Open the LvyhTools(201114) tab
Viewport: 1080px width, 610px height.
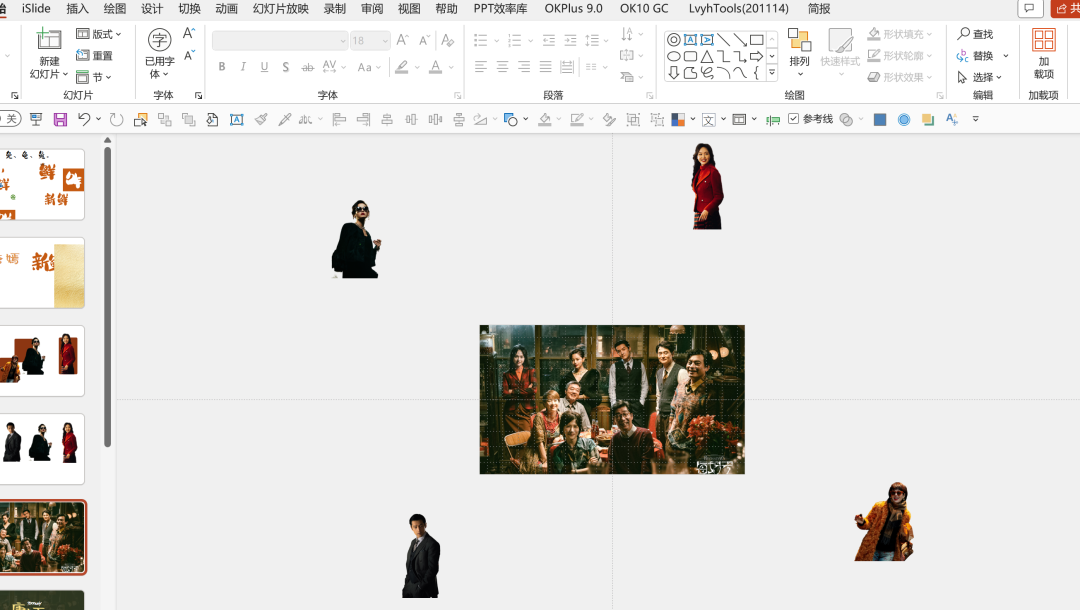738,9
